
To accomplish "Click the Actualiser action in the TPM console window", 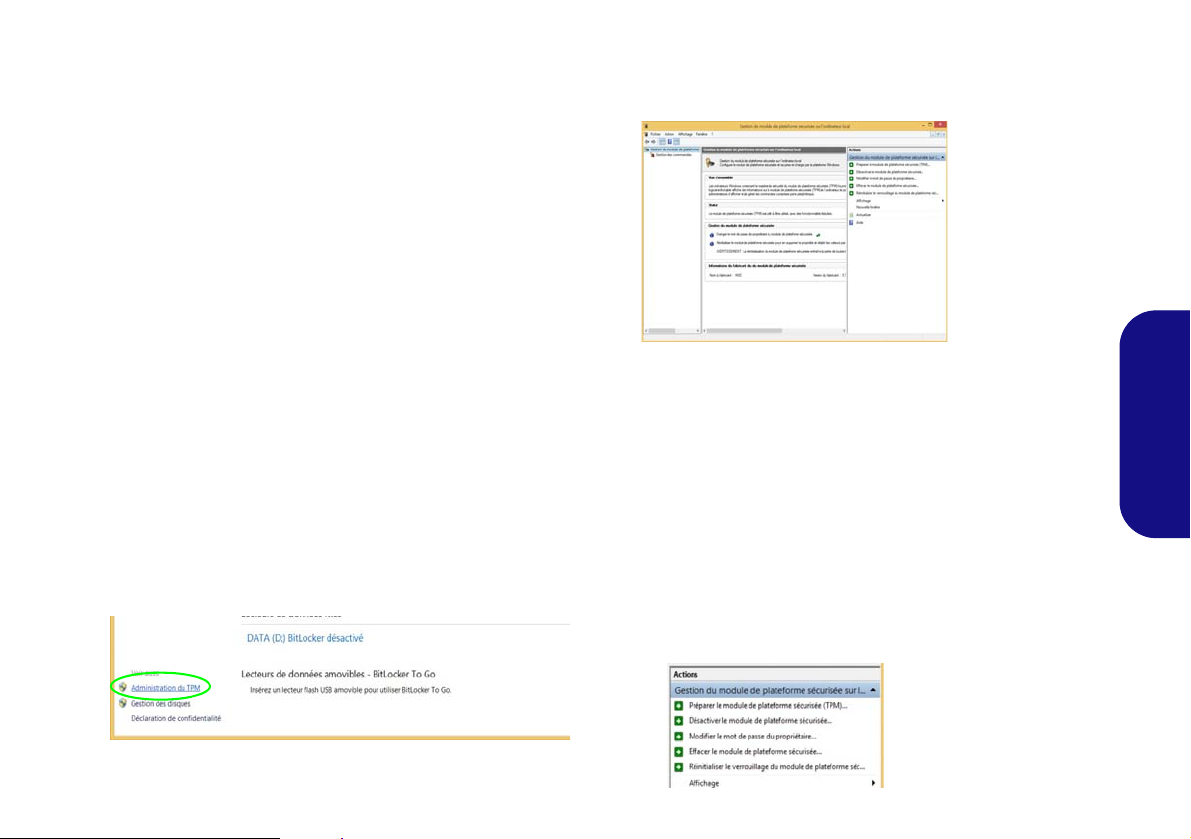I will [864, 215].
